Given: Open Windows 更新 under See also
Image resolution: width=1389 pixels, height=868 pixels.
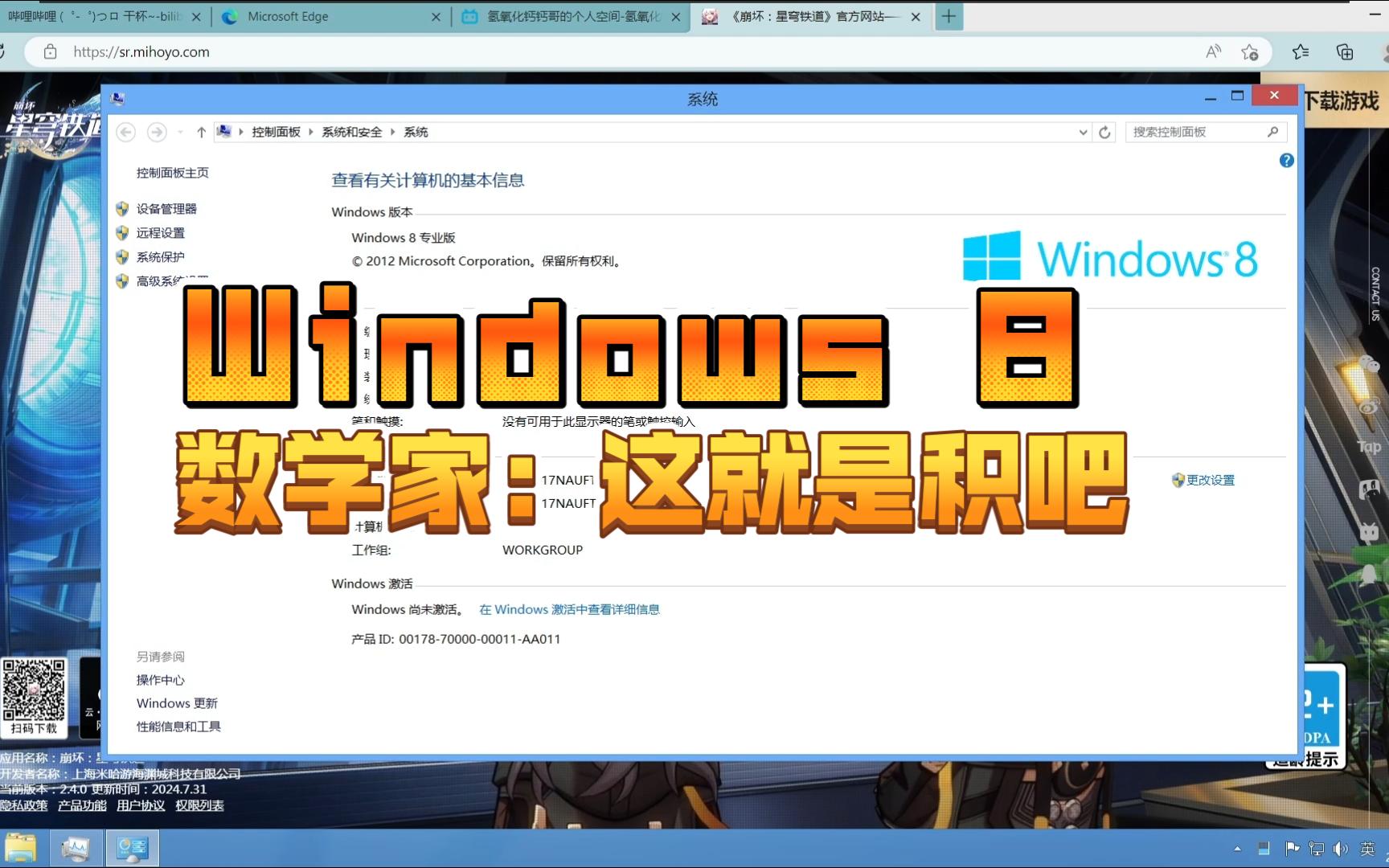Looking at the screenshot, I should click(x=177, y=703).
